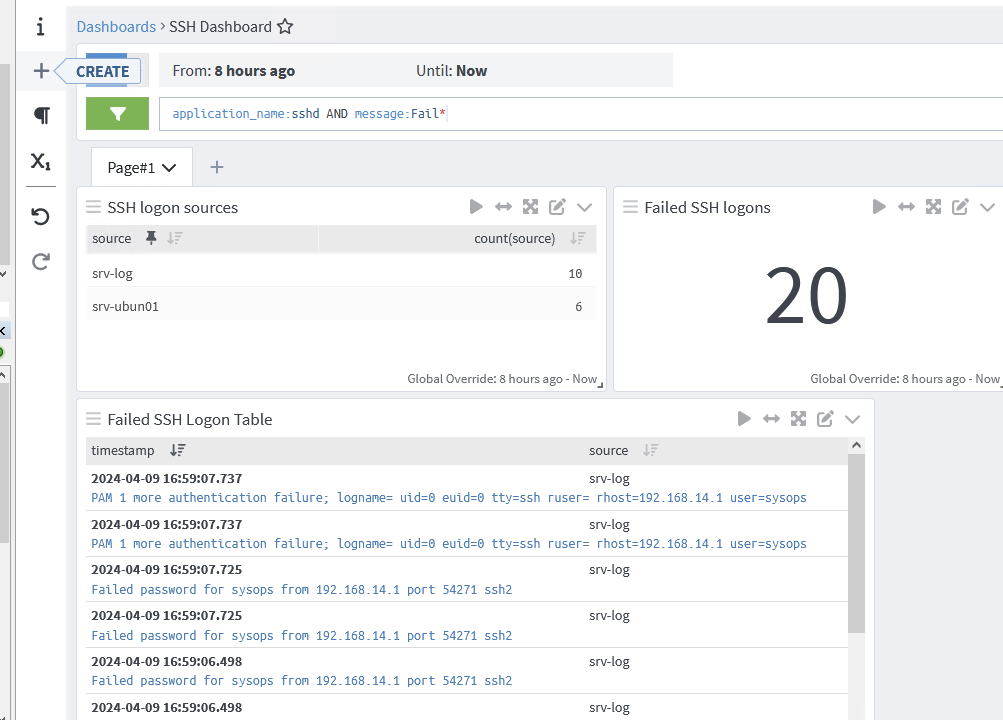The width and height of the screenshot is (1003, 720).
Task: Sort Failed SSH Logon Table by source
Action: [x=651, y=450]
